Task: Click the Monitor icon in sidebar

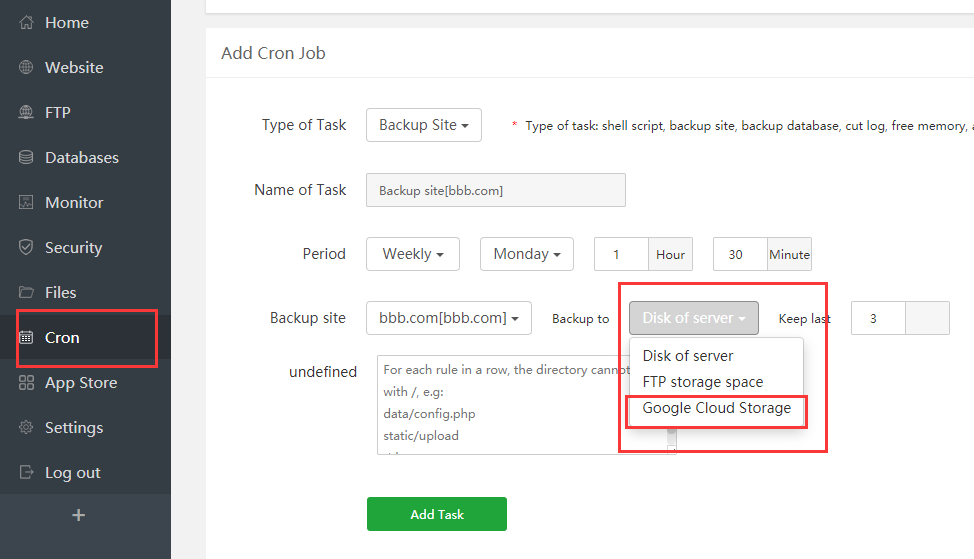Action: 27,203
